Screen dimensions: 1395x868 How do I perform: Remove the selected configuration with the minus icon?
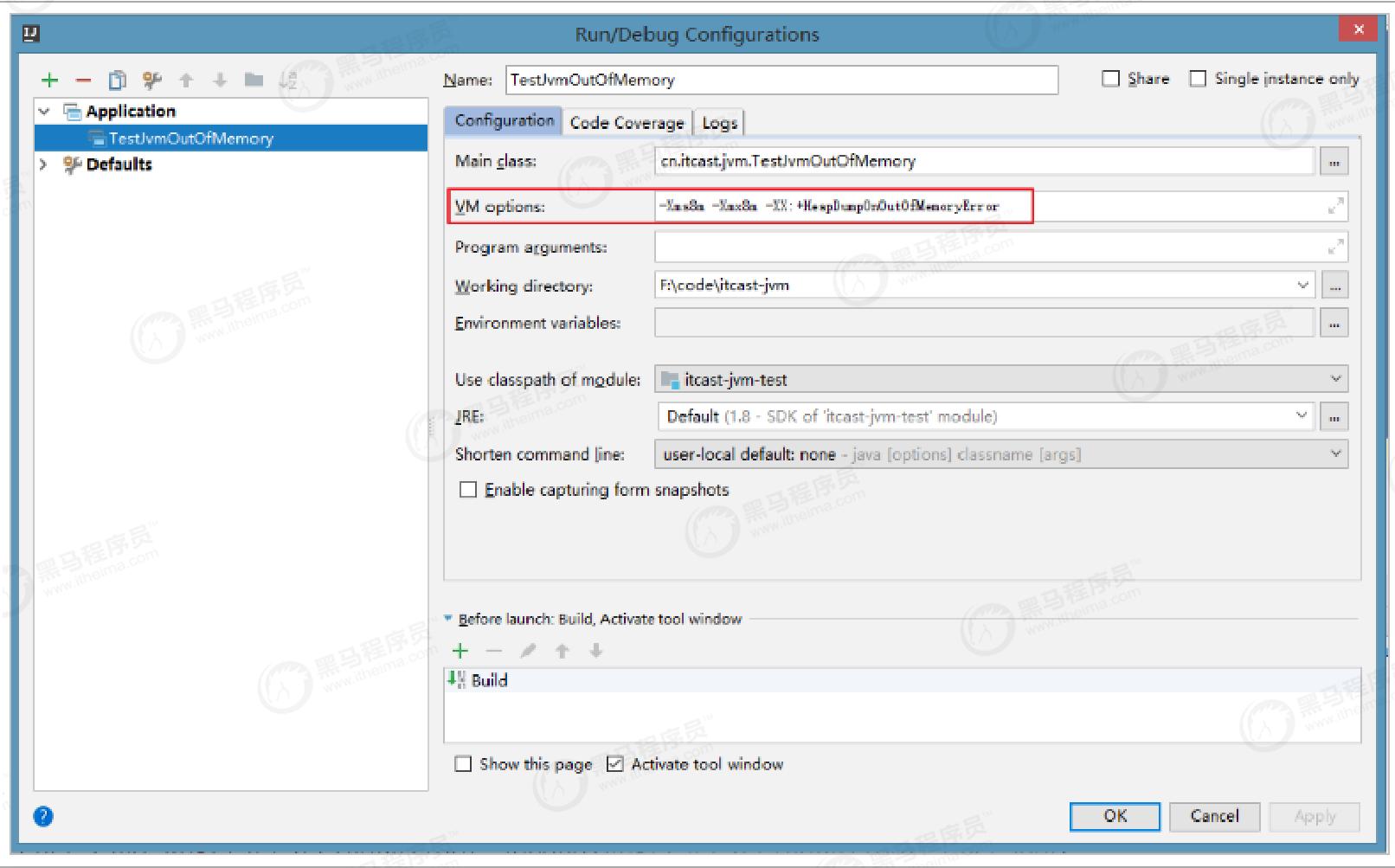83,80
